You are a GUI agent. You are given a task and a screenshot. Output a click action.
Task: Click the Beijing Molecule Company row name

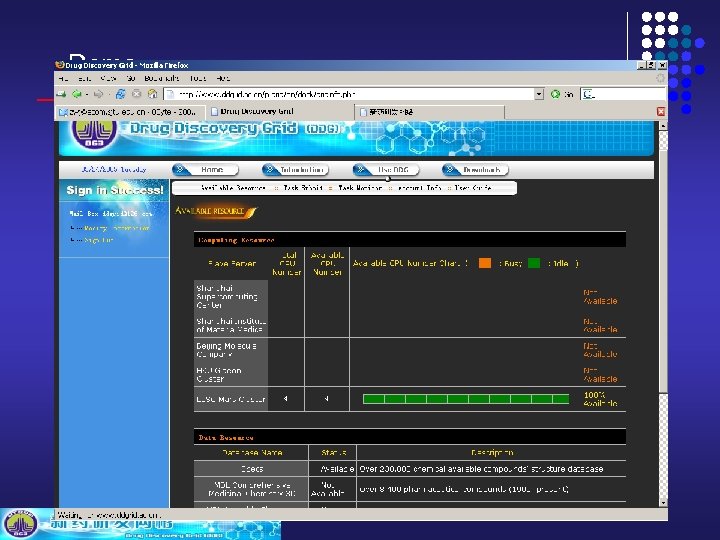coord(226,350)
